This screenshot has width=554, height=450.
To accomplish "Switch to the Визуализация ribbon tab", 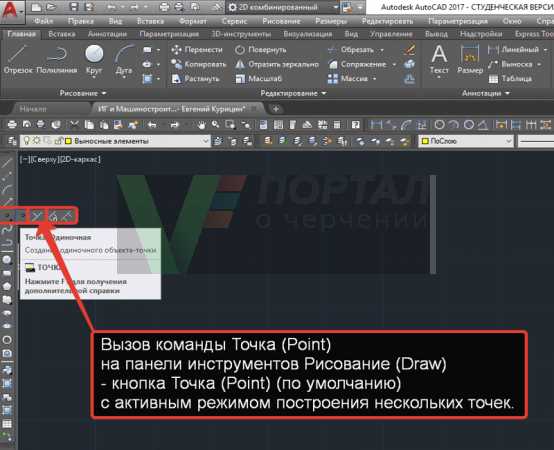I will 308,34.
